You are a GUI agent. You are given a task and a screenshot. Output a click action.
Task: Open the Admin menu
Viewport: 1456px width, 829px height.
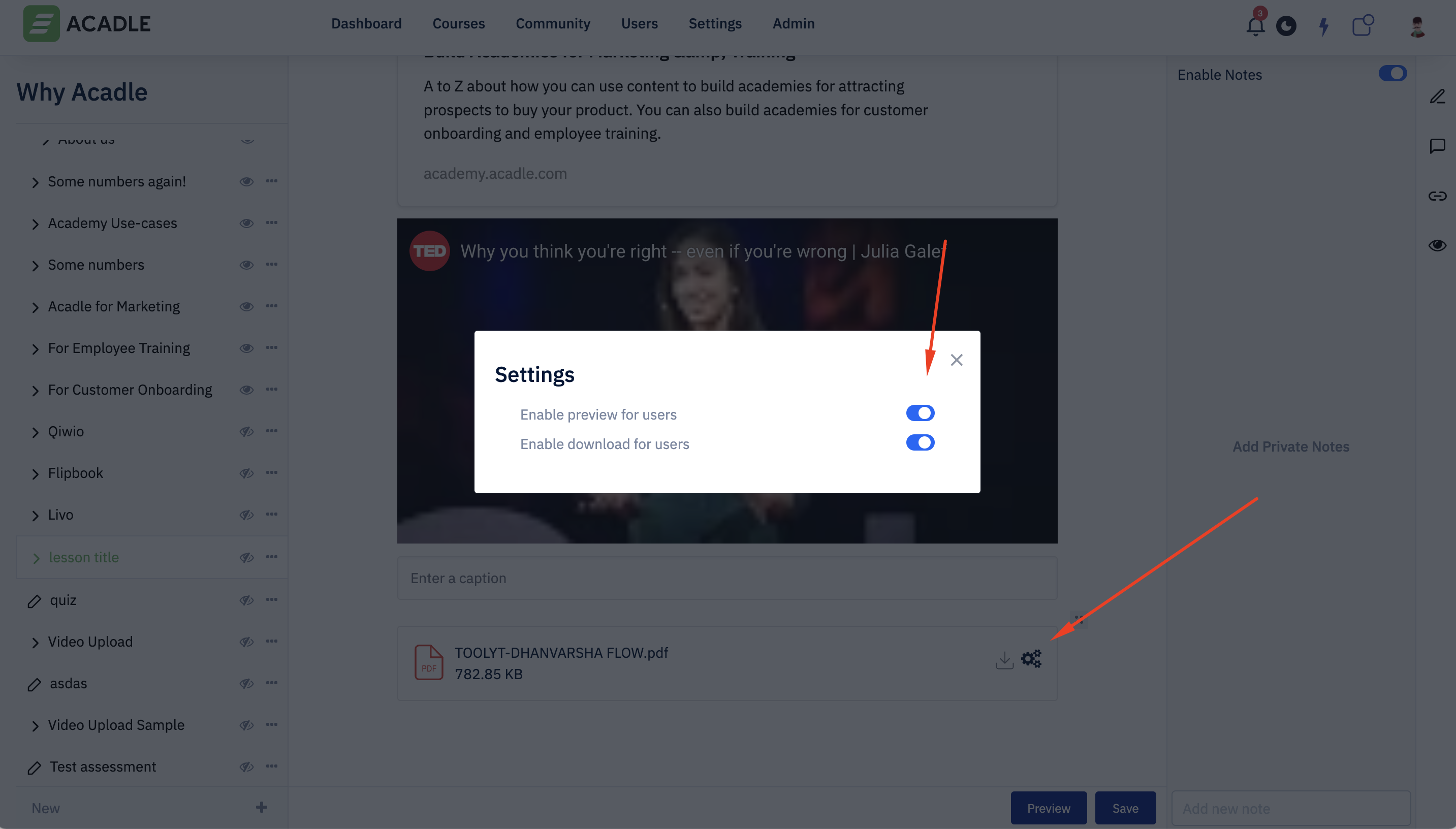[793, 23]
